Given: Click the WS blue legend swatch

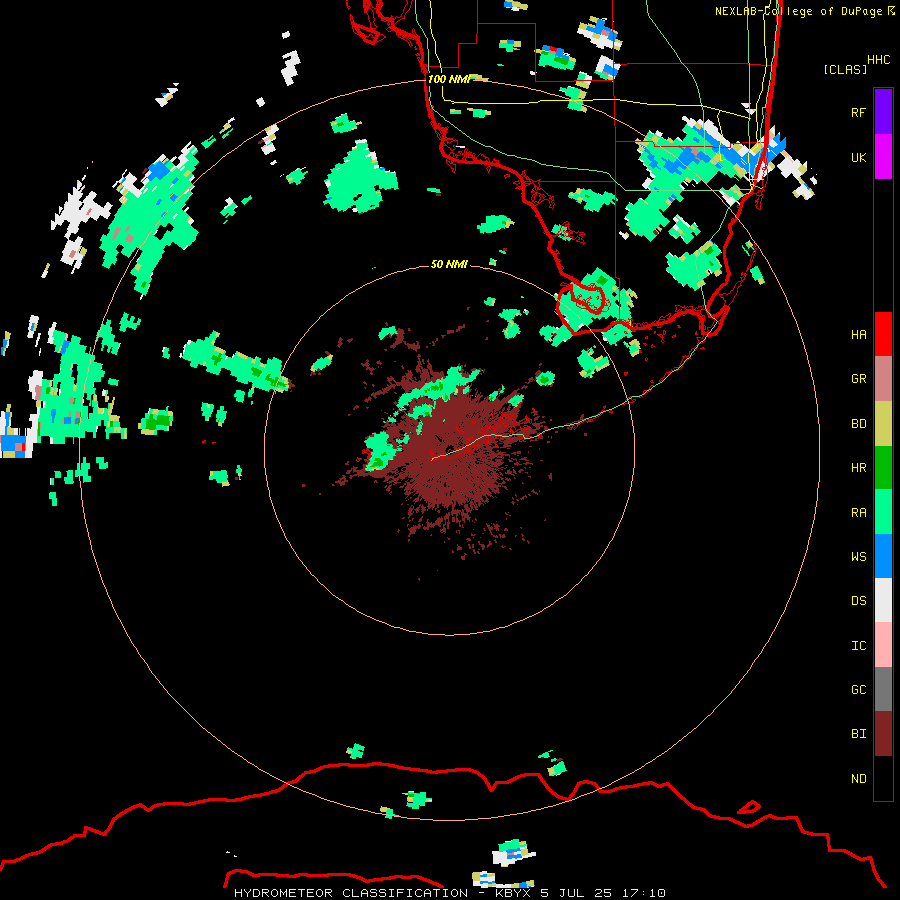Looking at the screenshot, I should 883,556.
